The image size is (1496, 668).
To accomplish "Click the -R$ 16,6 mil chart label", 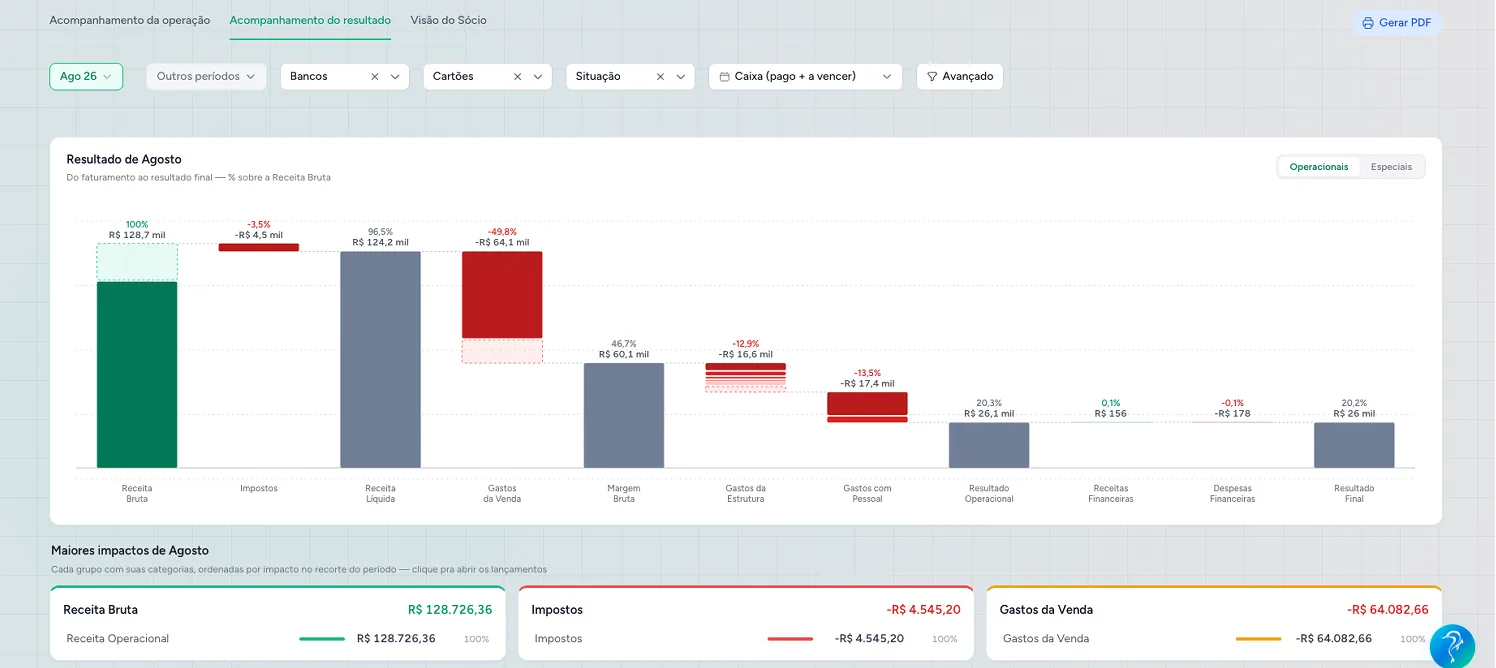I will click(746, 354).
